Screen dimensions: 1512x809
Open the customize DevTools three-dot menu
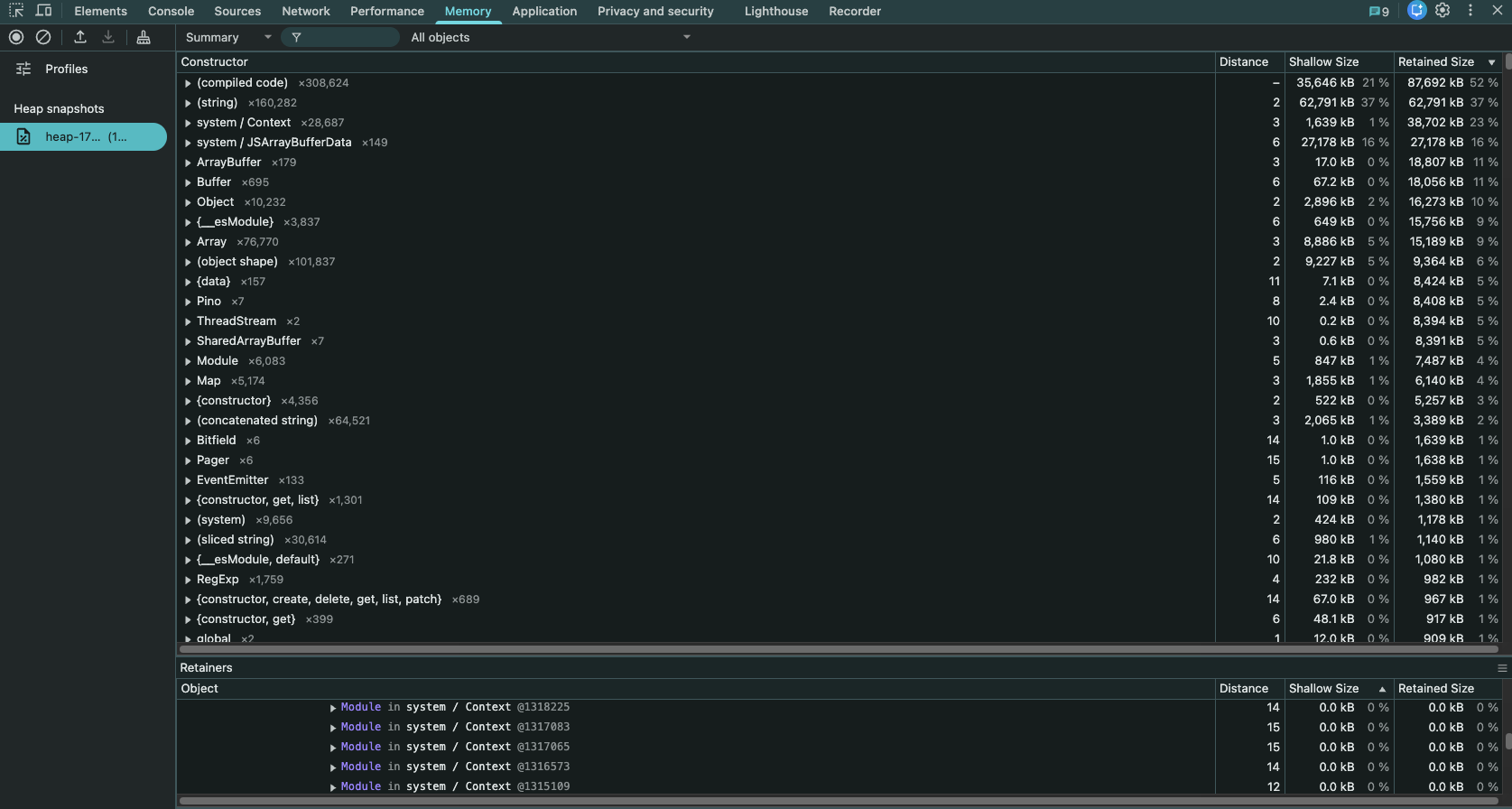coord(1470,11)
